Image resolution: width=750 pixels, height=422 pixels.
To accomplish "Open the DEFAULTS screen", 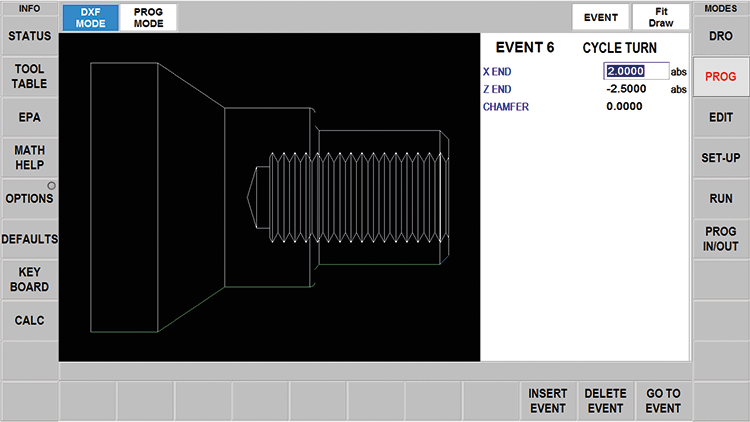I will pyautogui.click(x=30, y=239).
